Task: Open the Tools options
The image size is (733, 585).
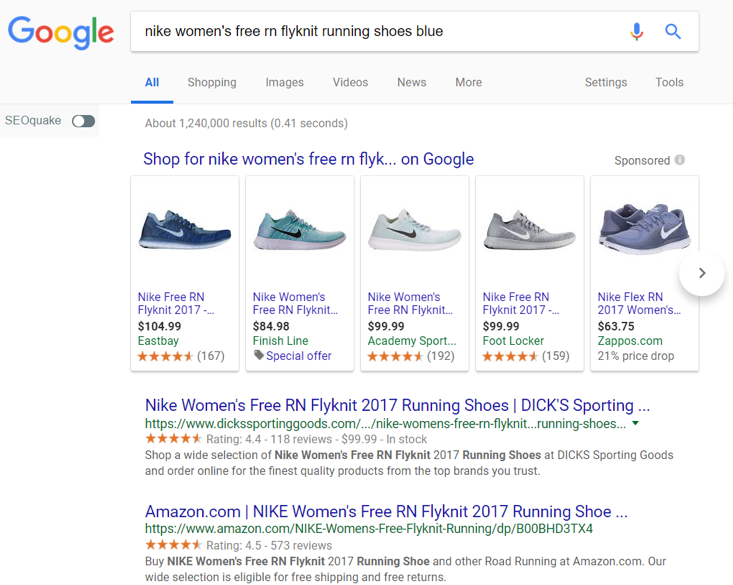Action: click(x=669, y=82)
